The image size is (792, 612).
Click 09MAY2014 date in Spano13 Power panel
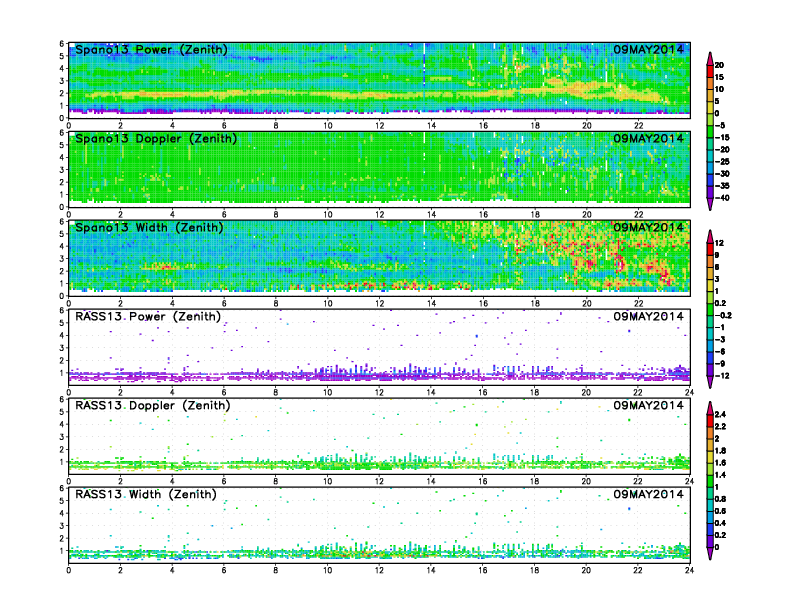(x=649, y=49)
